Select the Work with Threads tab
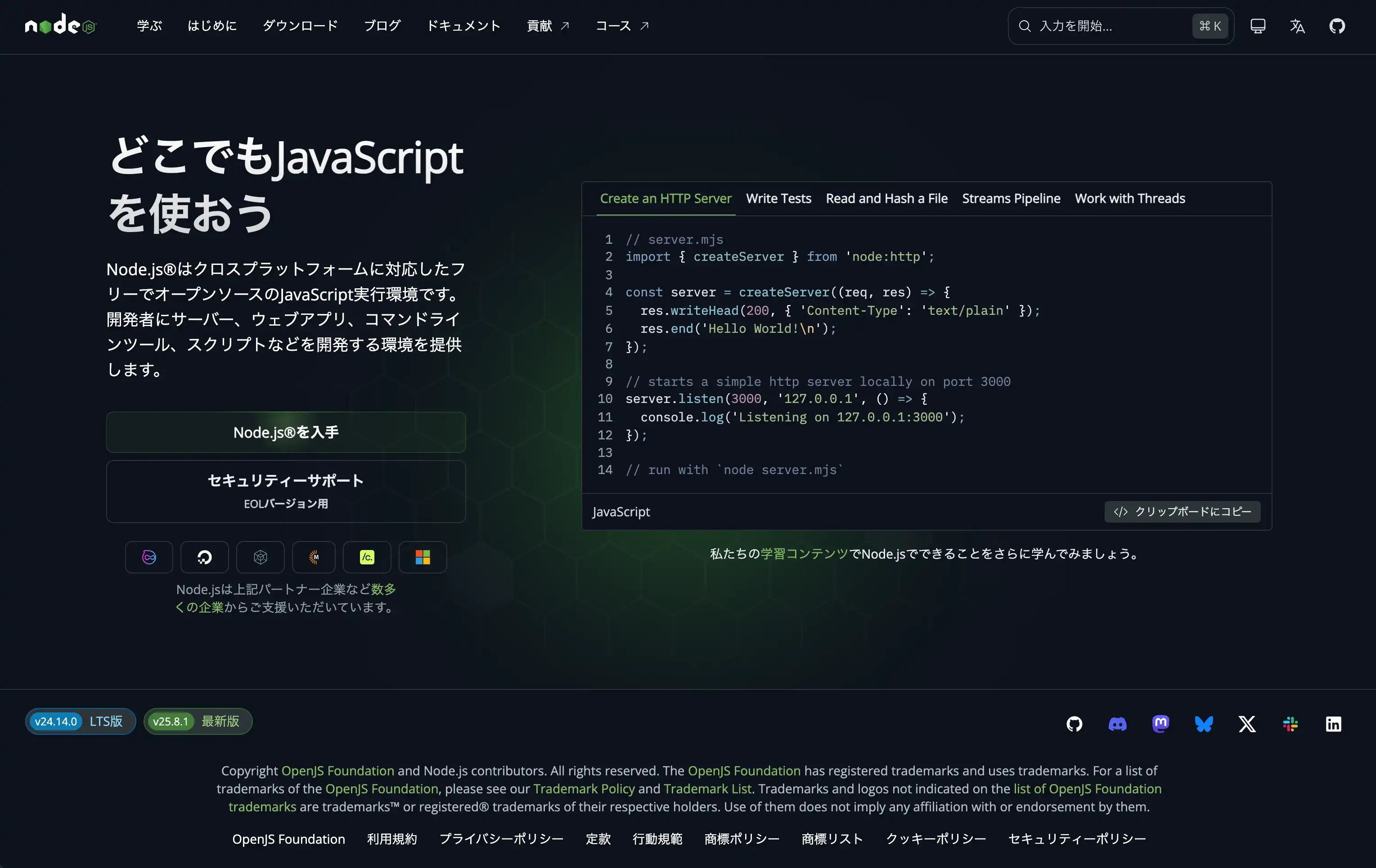Viewport: 1376px width, 868px height. 1130,199
